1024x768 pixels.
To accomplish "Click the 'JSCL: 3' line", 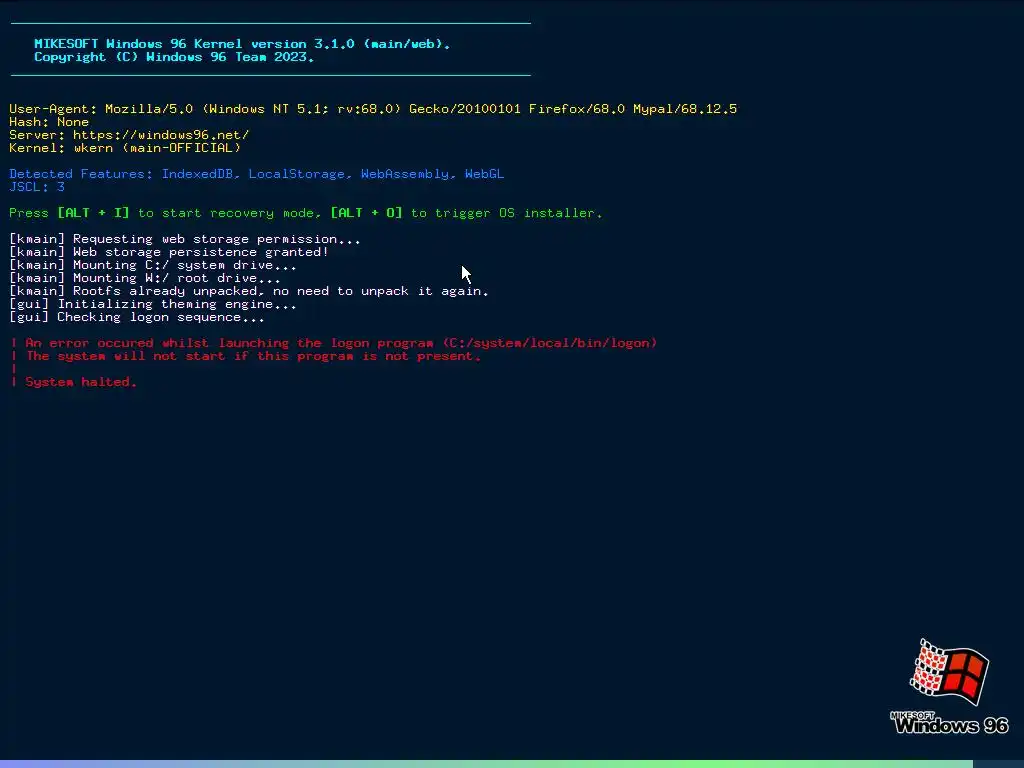I will (x=37, y=187).
